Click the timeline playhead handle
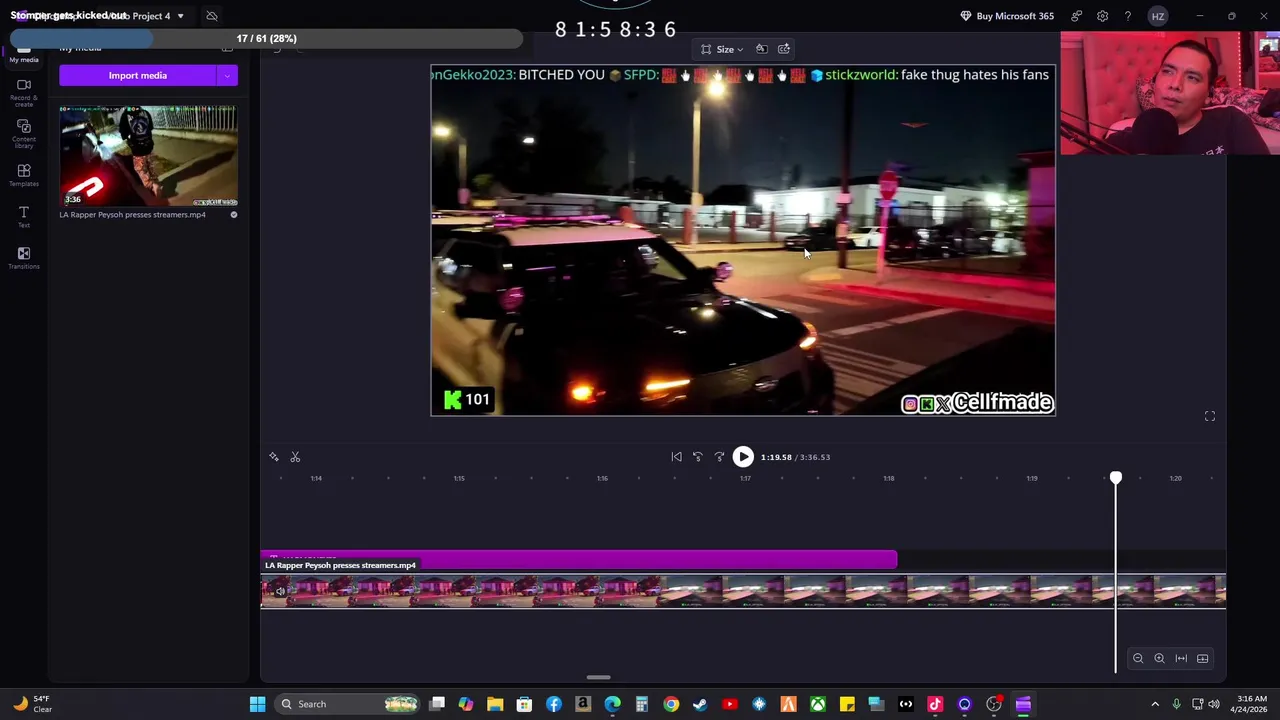The height and width of the screenshot is (720, 1280). [1116, 478]
